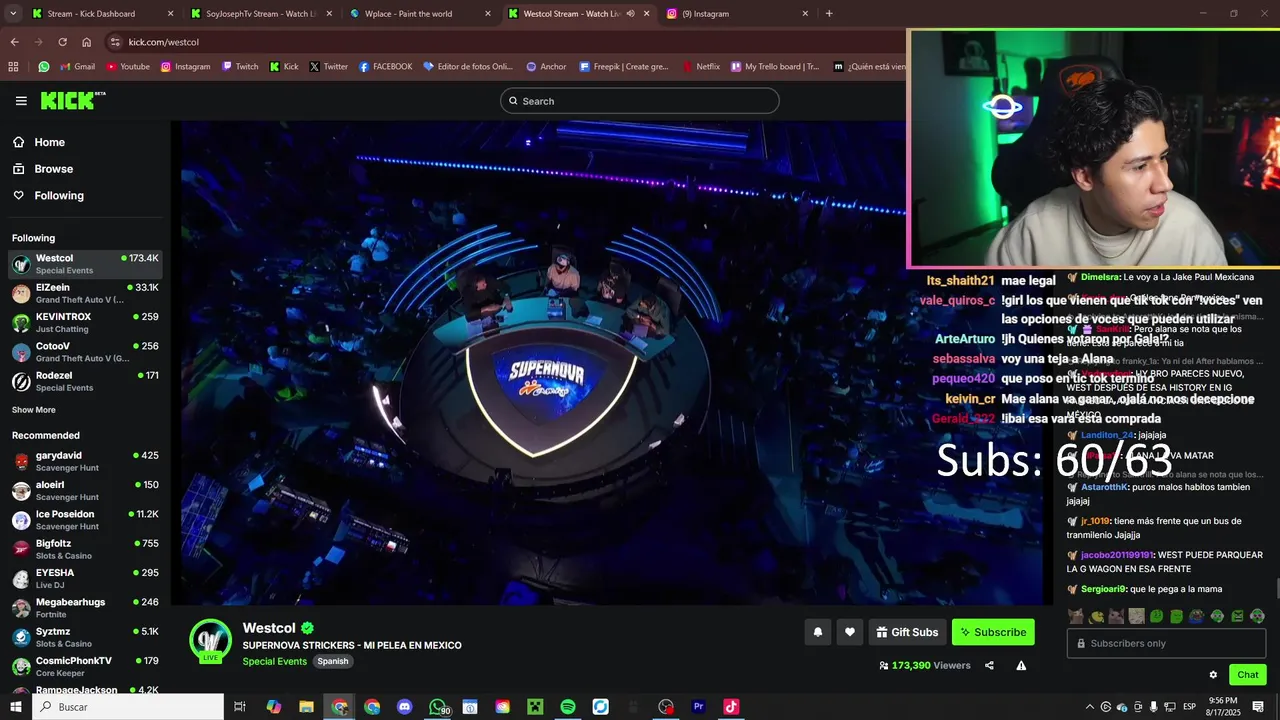Open Netflix bookmark
The height and width of the screenshot is (720, 1280).
click(x=701, y=67)
